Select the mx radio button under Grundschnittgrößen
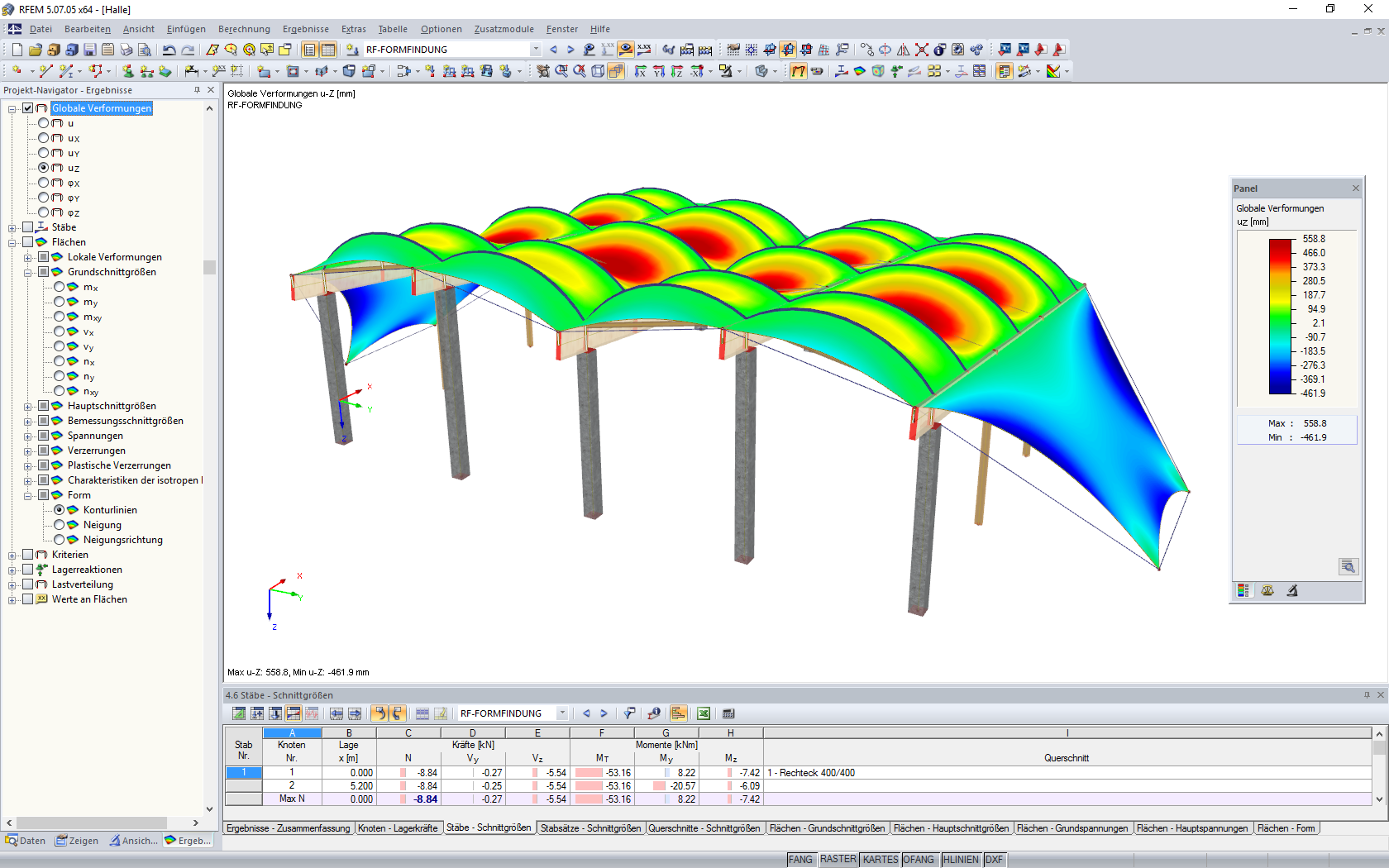 coord(60,287)
